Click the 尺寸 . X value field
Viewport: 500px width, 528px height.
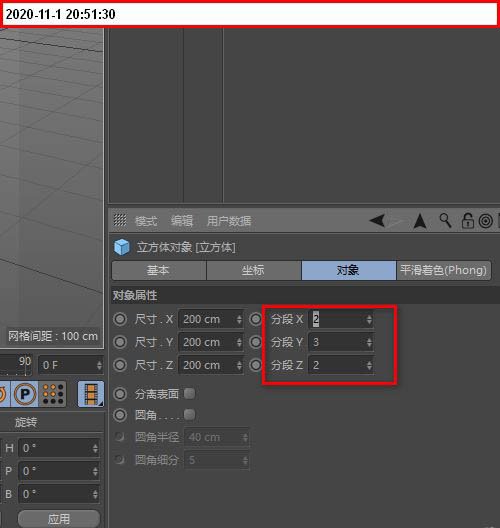211,319
